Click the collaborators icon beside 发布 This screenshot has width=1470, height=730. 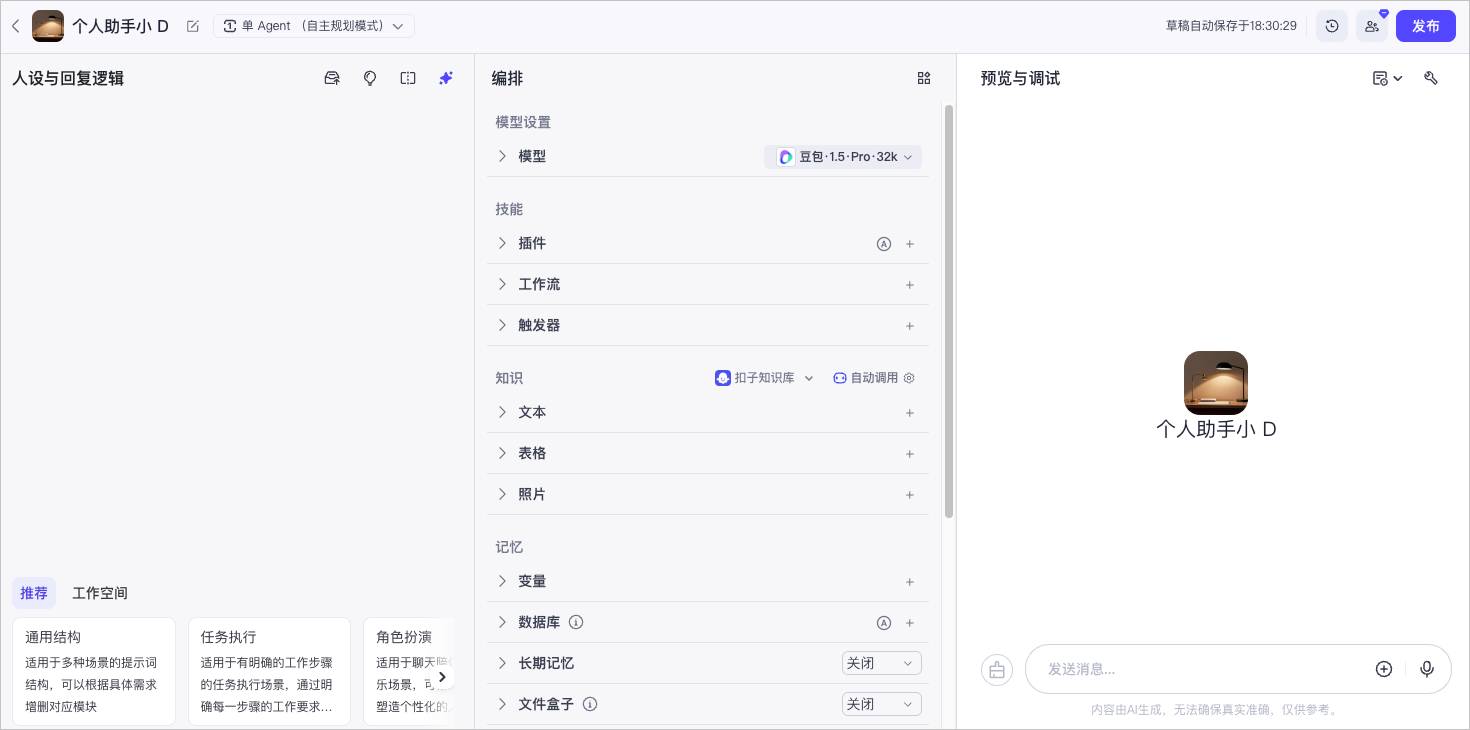[1372, 26]
